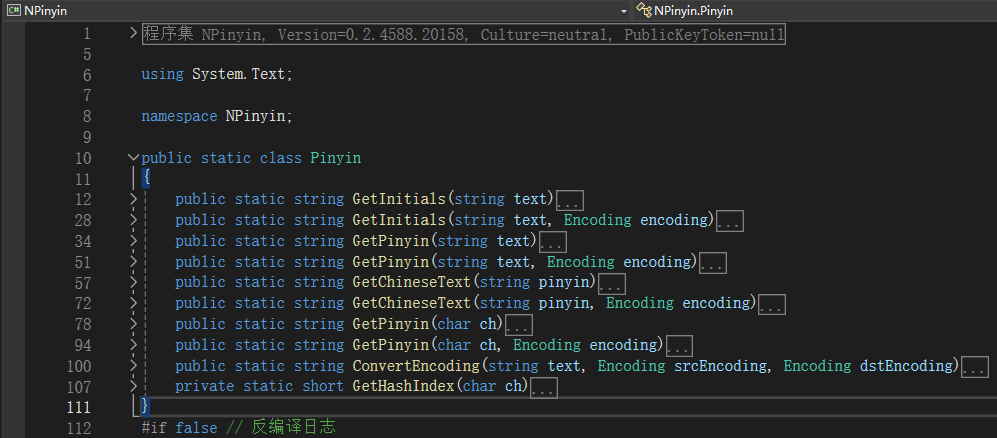Collapse the Pinyin class at line 10
Screen dimensions: 997x438
pyautogui.click(x=134, y=157)
